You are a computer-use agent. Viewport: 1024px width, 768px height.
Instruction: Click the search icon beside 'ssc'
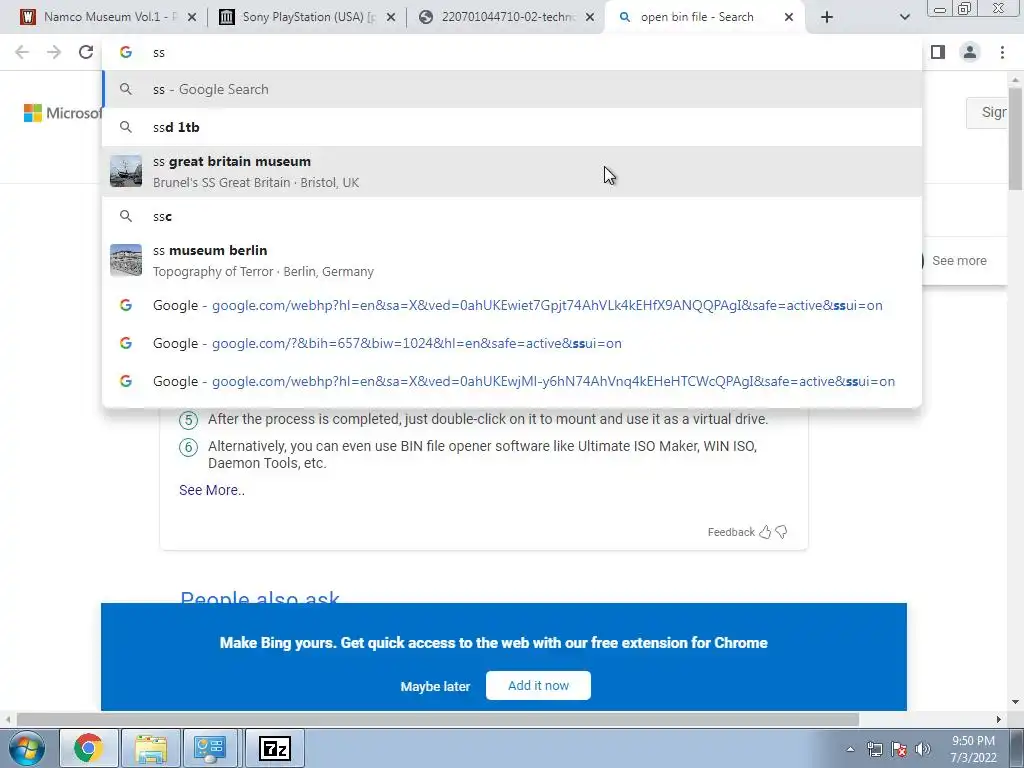126,216
